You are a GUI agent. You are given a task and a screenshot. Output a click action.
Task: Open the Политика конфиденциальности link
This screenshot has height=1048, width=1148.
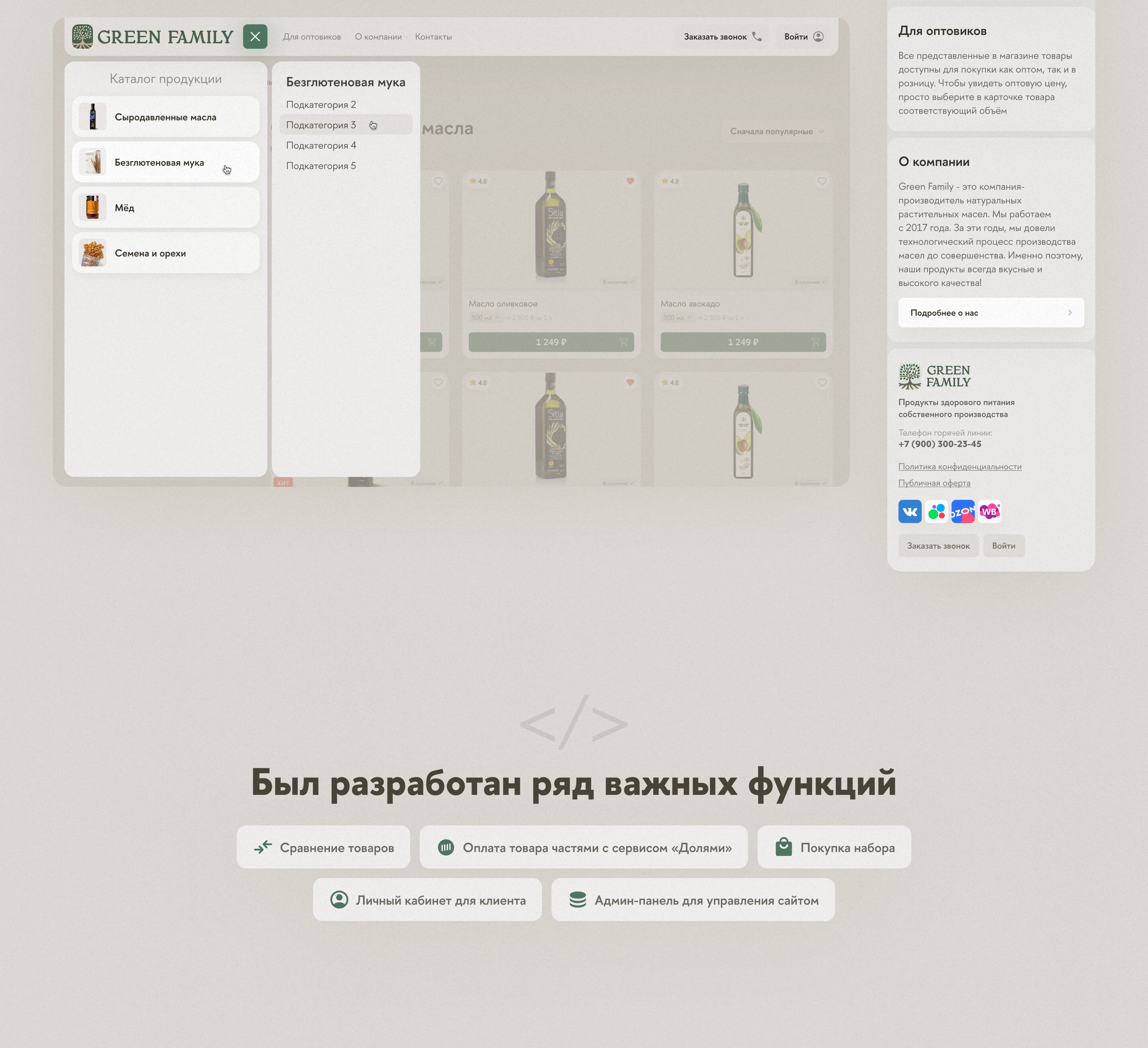(959, 466)
